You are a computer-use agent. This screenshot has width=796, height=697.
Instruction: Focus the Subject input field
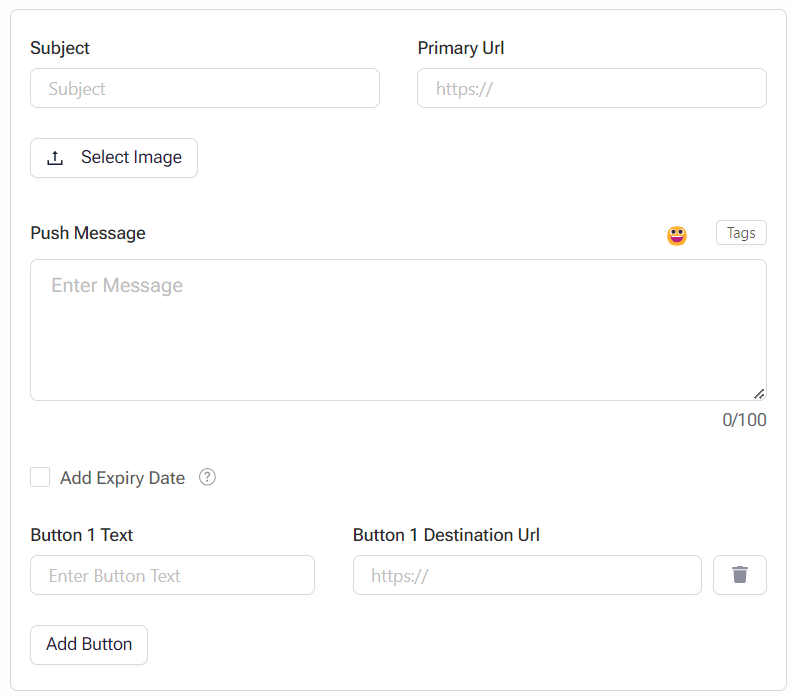click(205, 88)
